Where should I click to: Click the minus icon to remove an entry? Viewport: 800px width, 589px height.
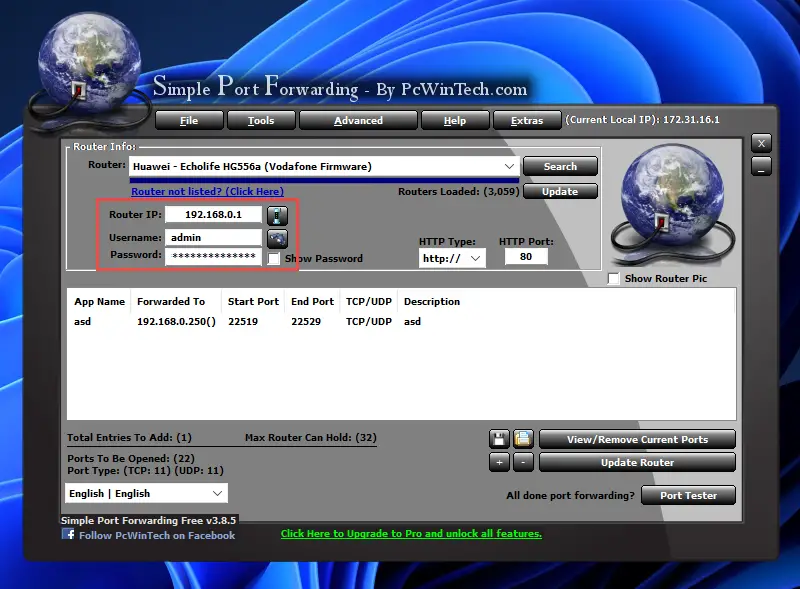[x=523, y=462]
